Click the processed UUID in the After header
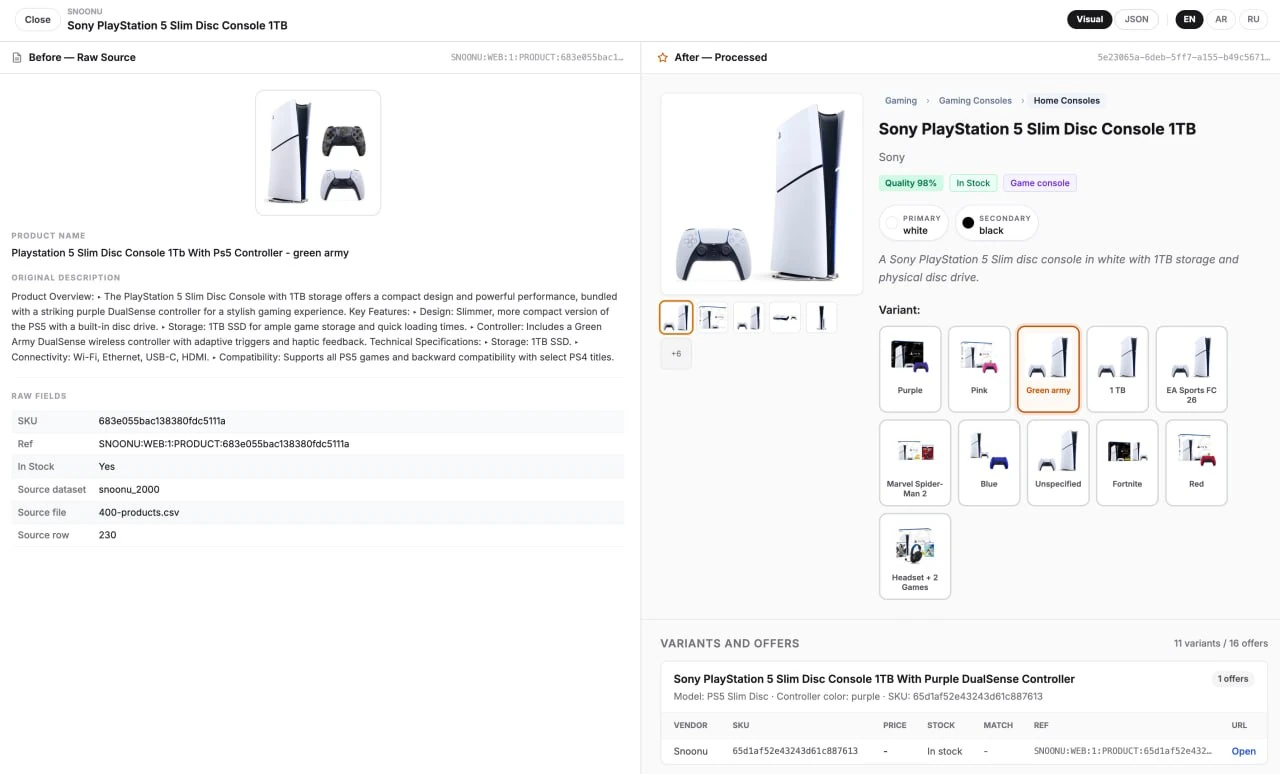This screenshot has height=774, width=1280. coord(1183,58)
